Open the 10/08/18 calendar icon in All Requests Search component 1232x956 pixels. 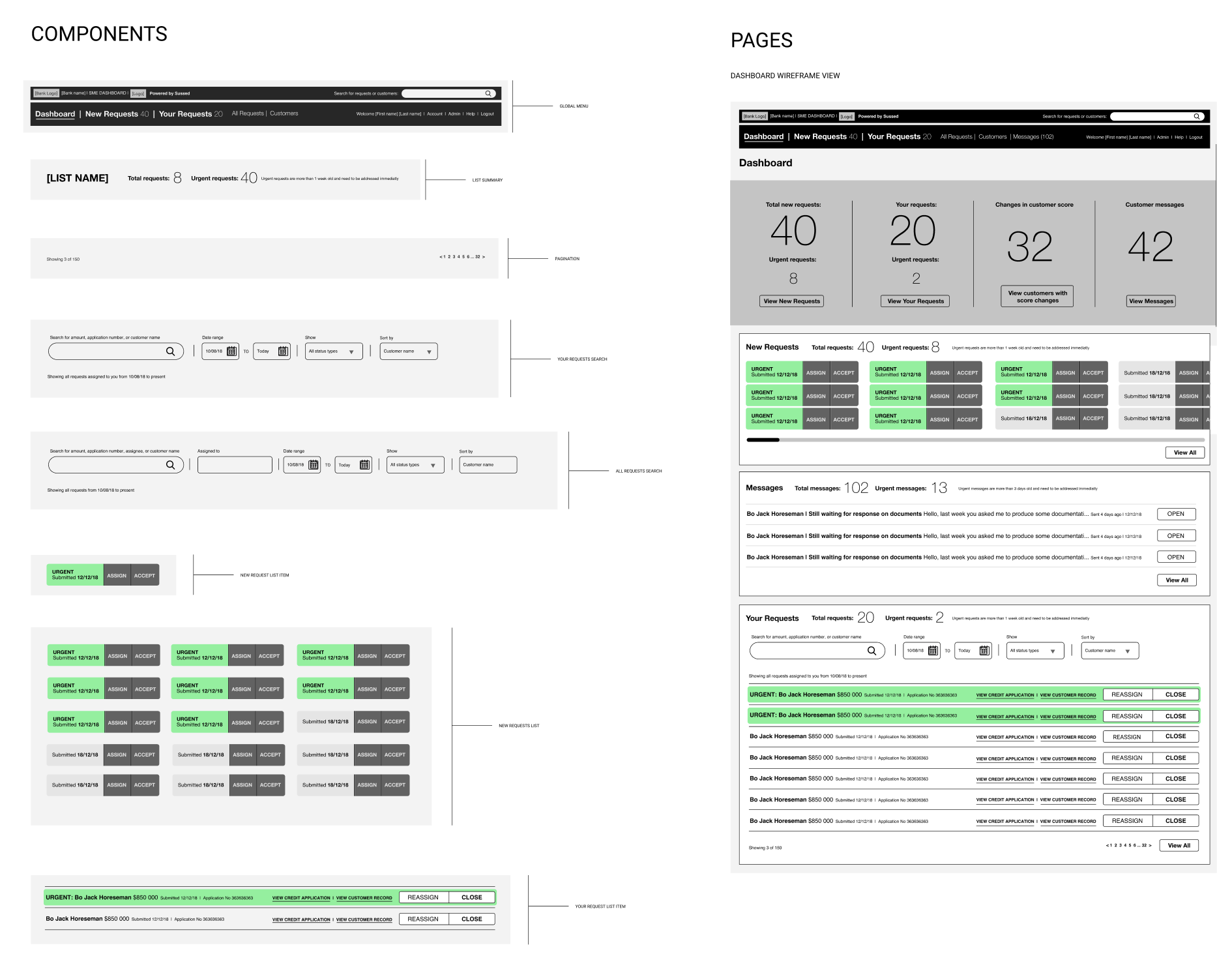pyautogui.click(x=314, y=465)
